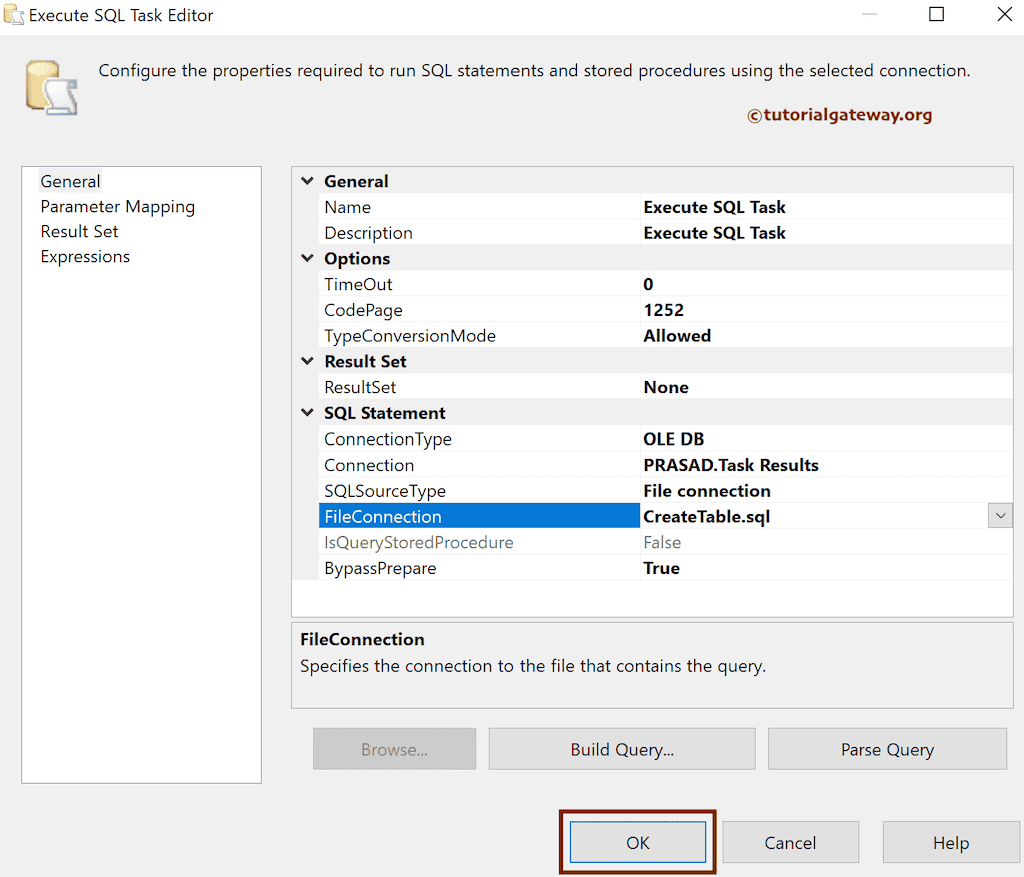Launch the Build Query dialog
Viewport: 1024px width, 877px height.
pyautogui.click(x=621, y=748)
